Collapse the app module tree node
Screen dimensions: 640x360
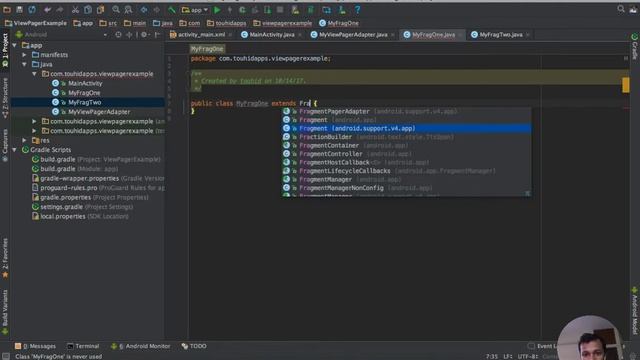(15, 45)
